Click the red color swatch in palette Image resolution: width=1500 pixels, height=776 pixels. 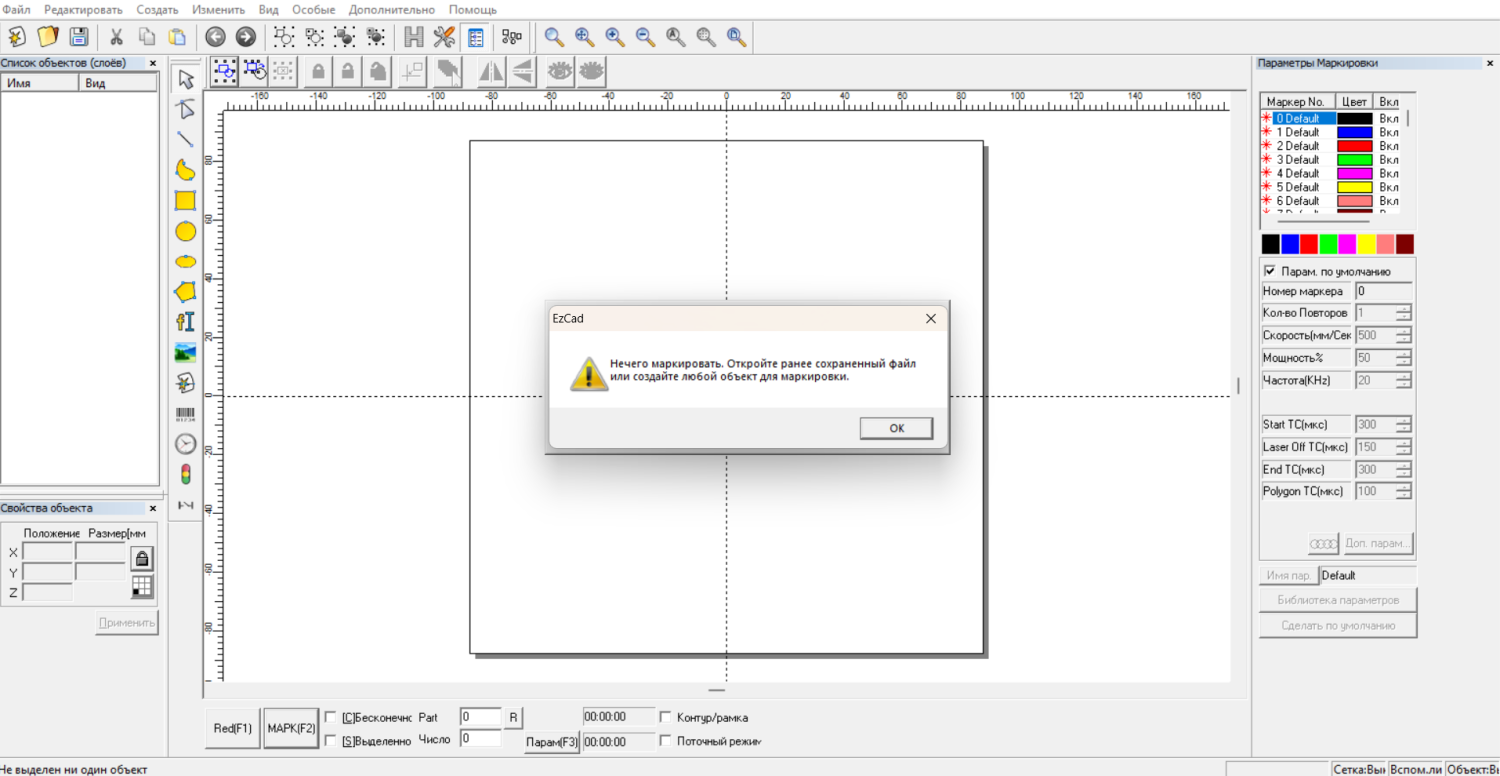point(1308,244)
